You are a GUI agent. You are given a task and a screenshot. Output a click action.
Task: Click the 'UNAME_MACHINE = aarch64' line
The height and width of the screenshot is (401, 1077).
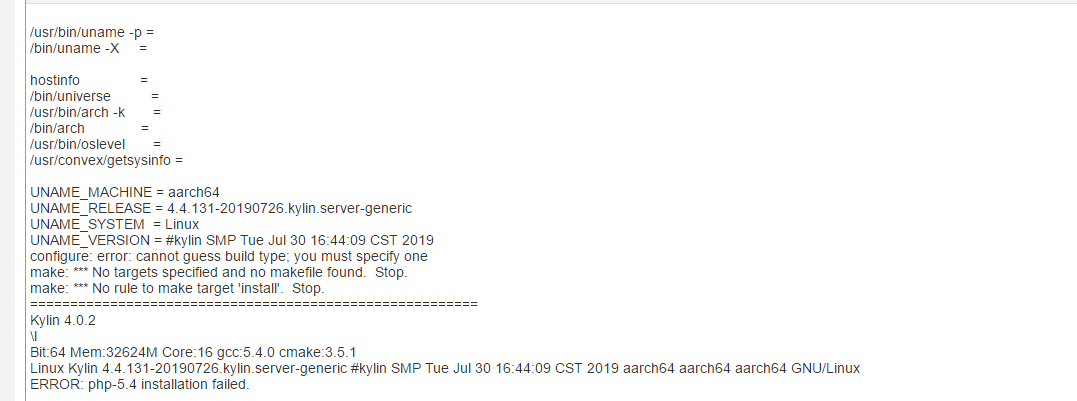coord(125,192)
